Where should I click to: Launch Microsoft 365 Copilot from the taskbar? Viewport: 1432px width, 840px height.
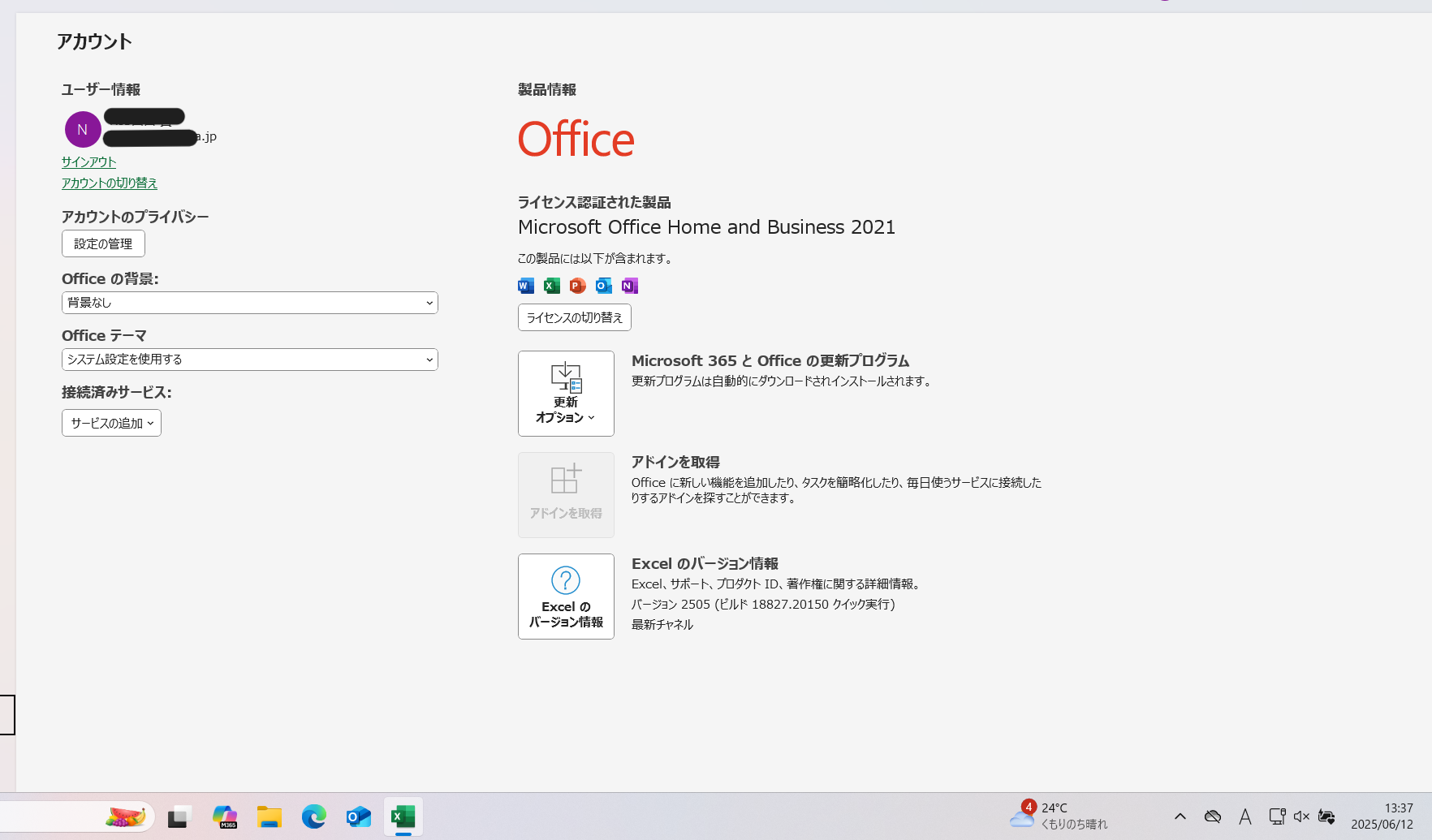point(225,816)
